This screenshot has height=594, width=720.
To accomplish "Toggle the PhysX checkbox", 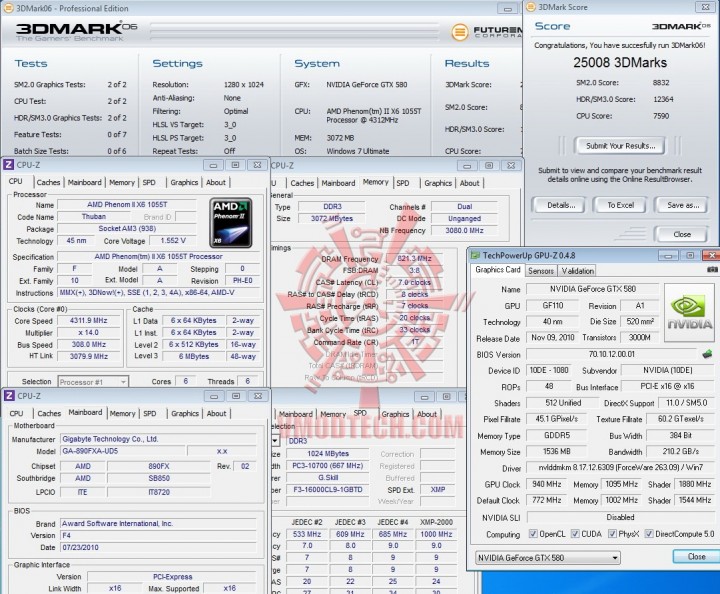I will [612, 534].
